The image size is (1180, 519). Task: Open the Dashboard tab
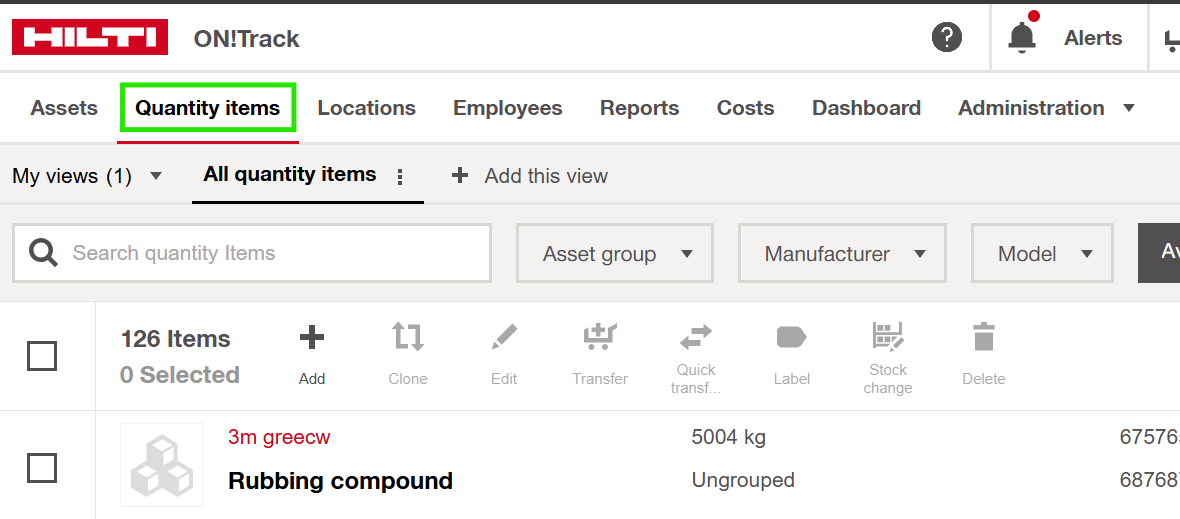pos(866,108)
